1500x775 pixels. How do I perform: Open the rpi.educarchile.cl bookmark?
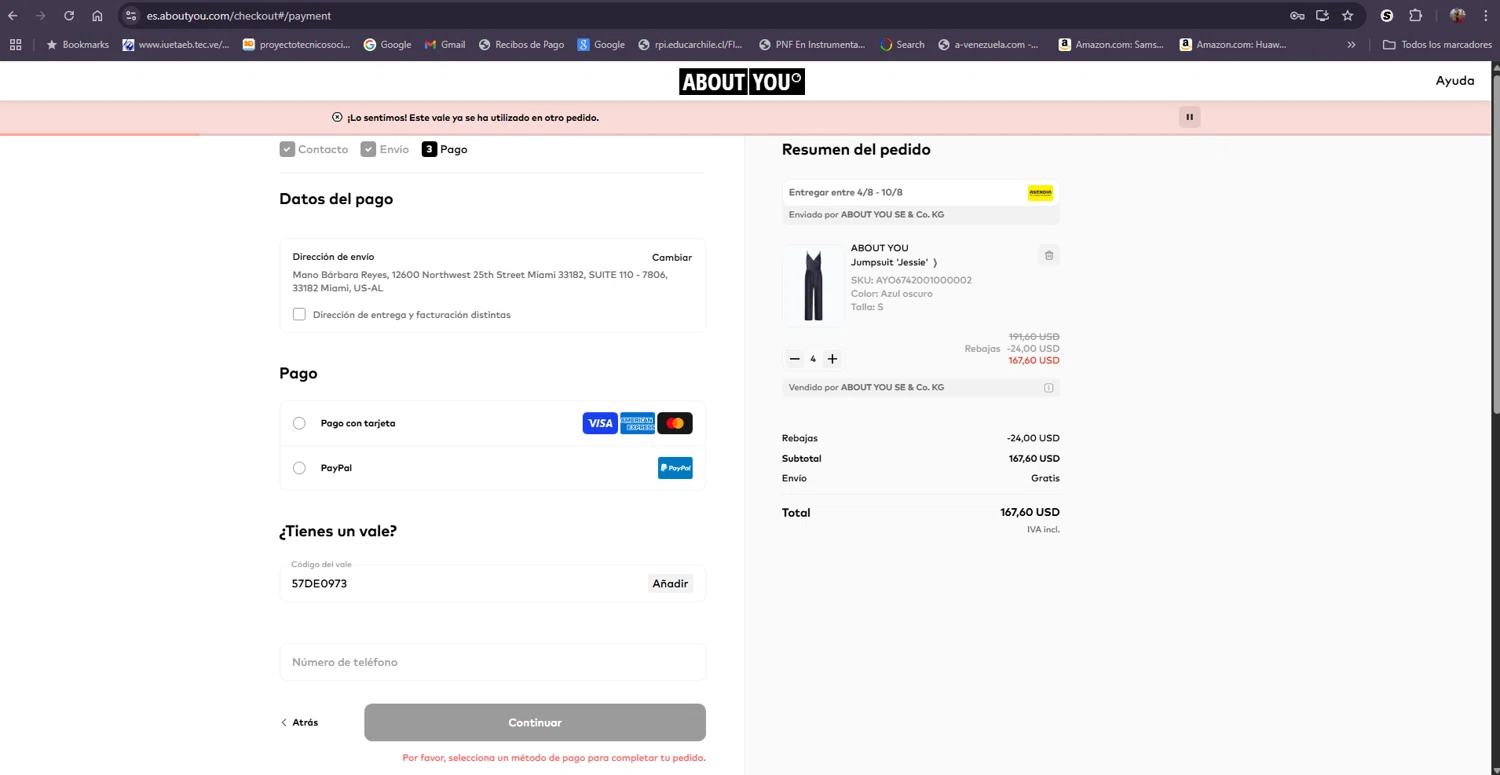click(x=691, y=45)
